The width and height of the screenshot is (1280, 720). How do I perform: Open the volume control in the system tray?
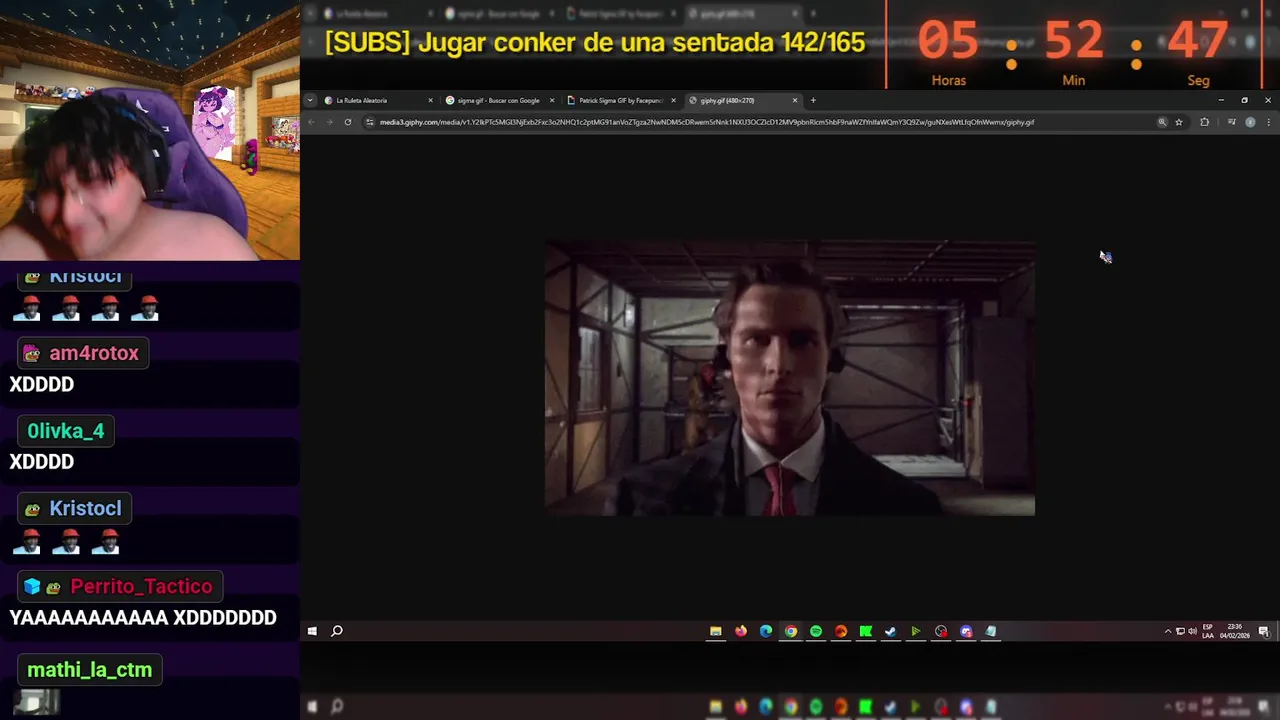coord(1192,631)
